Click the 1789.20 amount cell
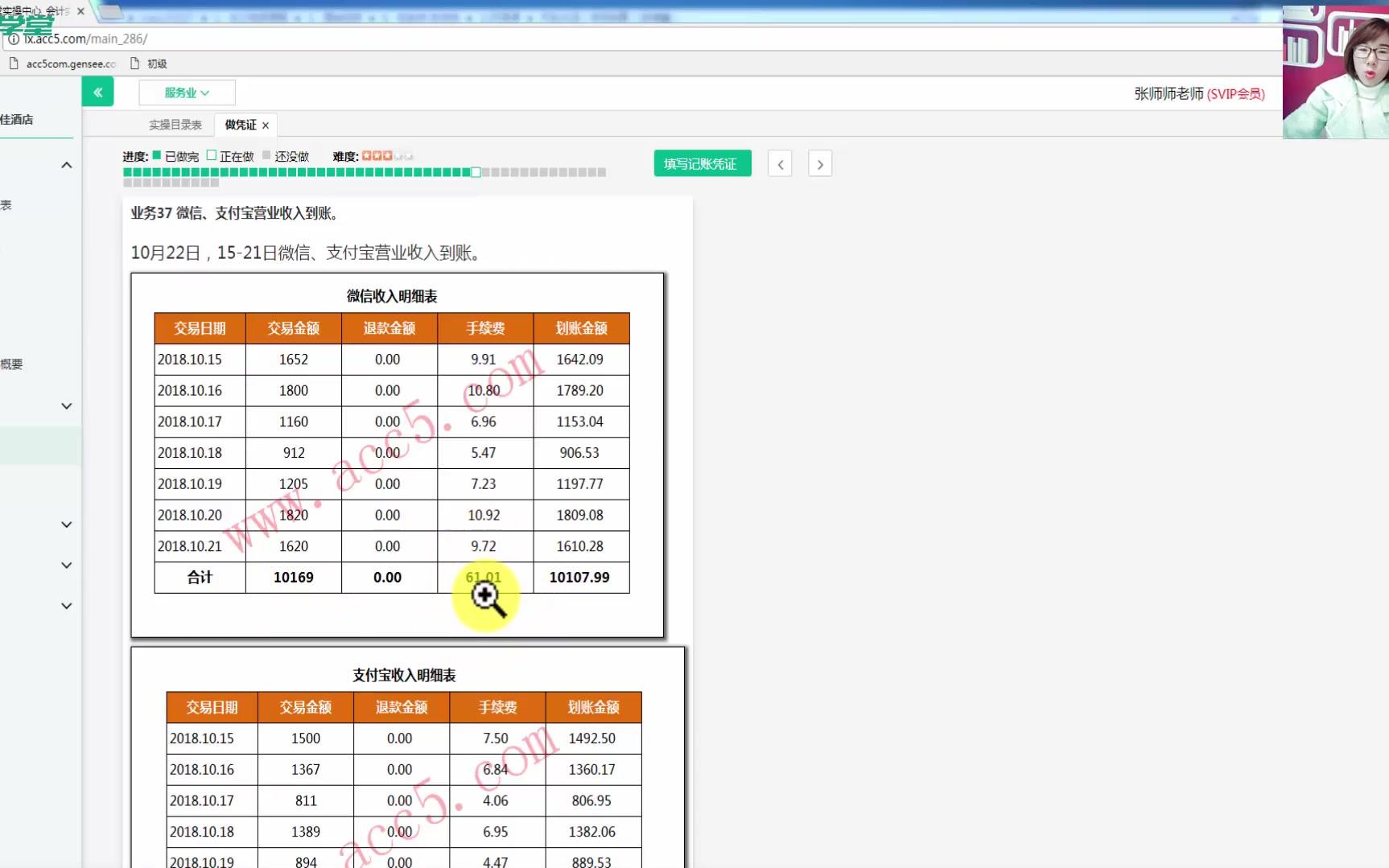This screenshot has width=1389, height=868. click(x=580, y=391)
